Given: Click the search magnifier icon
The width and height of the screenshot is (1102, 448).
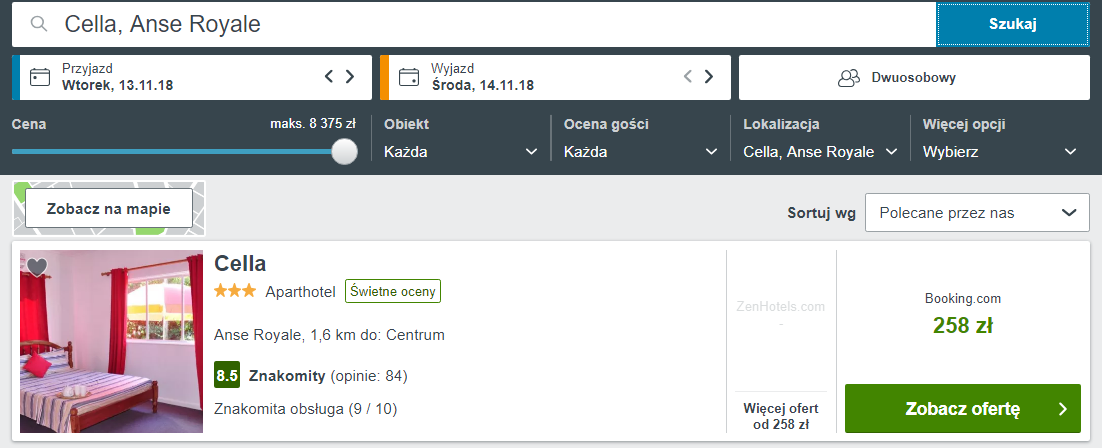Looking at the screenshot, I should pyautogui.click(x=39, y=25).
